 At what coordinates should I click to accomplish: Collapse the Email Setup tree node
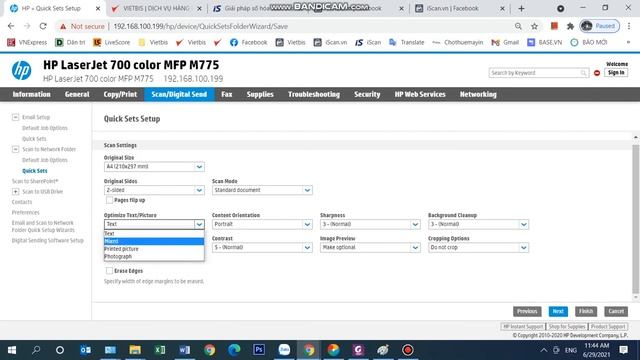point(16,117)
